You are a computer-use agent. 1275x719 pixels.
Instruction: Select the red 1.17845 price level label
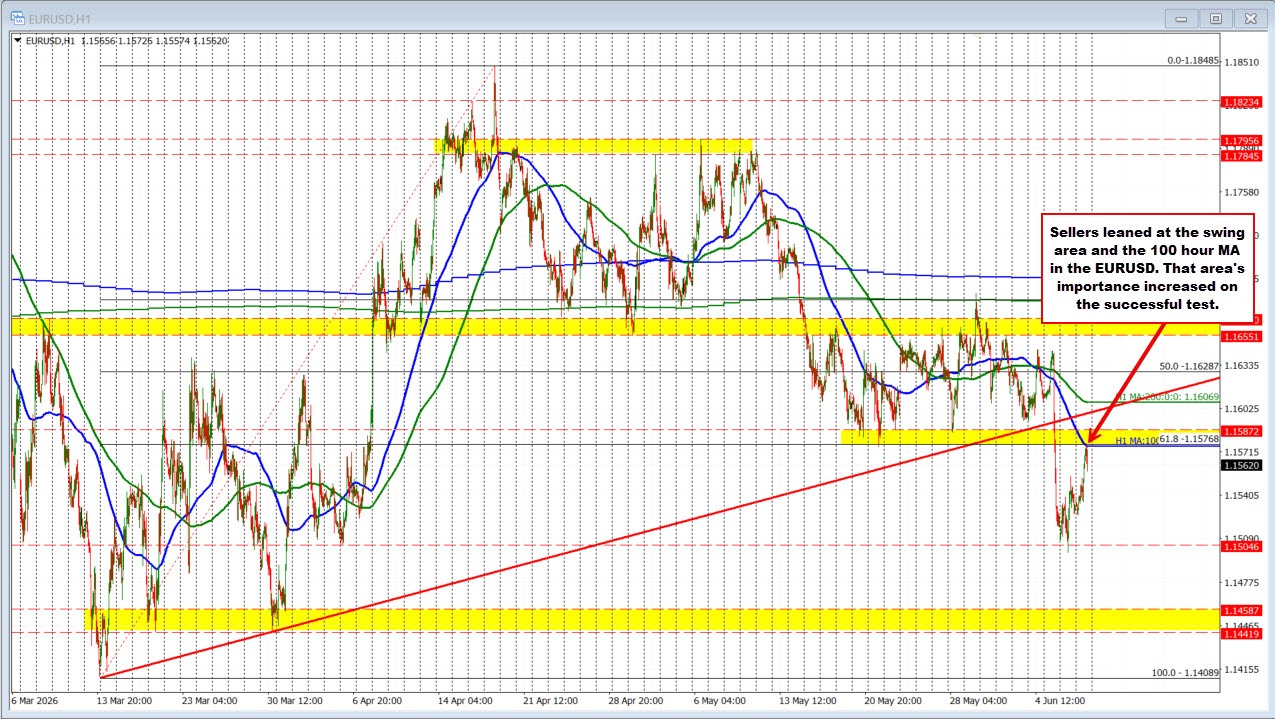tap(1241, 155)
